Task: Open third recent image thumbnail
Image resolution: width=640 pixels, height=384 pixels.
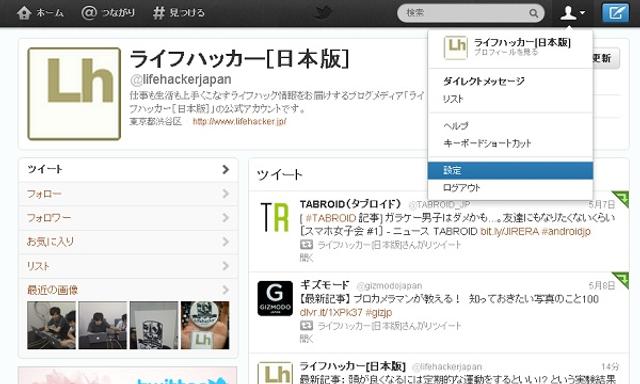Action: [154, 325]
